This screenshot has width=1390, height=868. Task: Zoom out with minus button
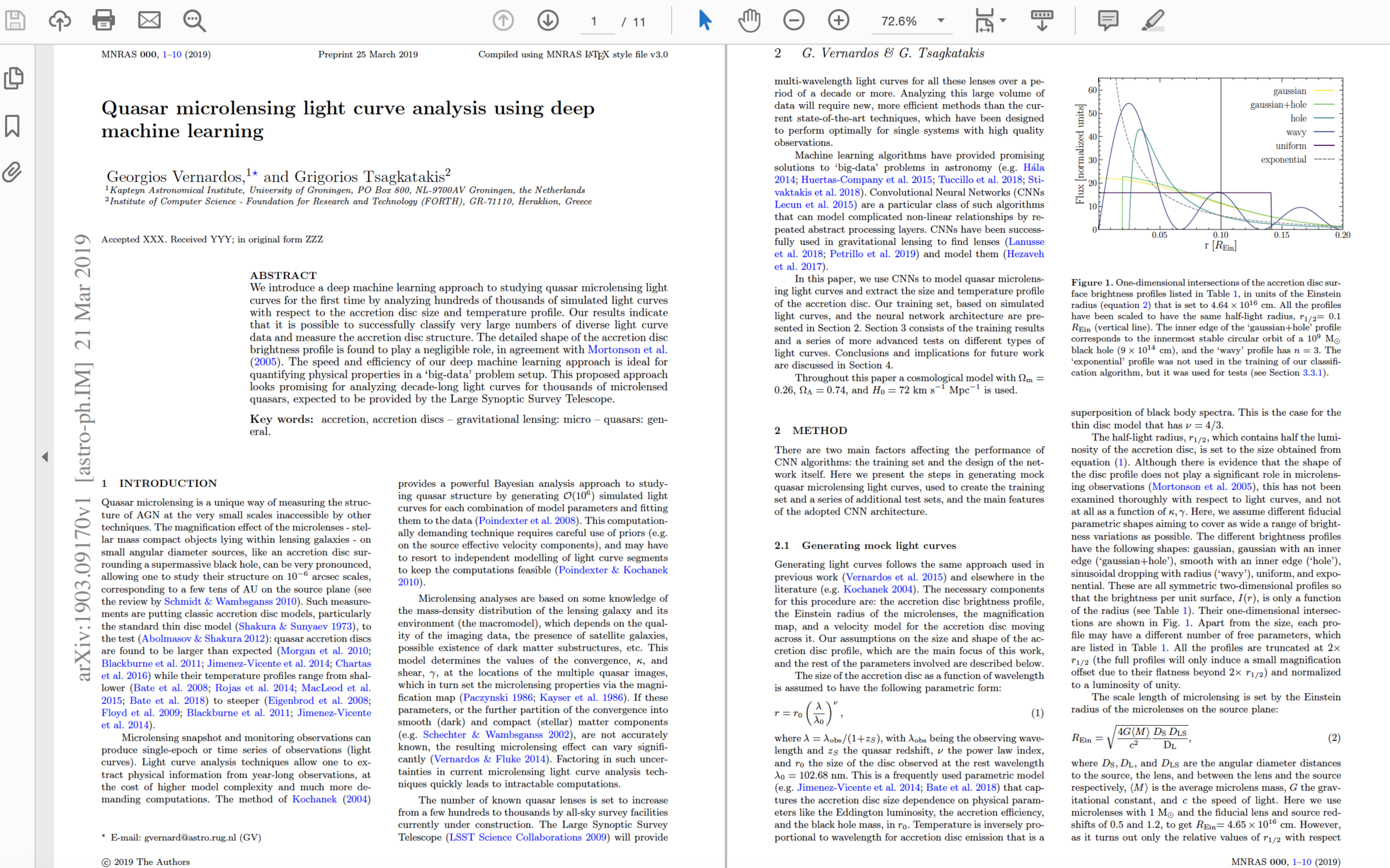(794, 21)
